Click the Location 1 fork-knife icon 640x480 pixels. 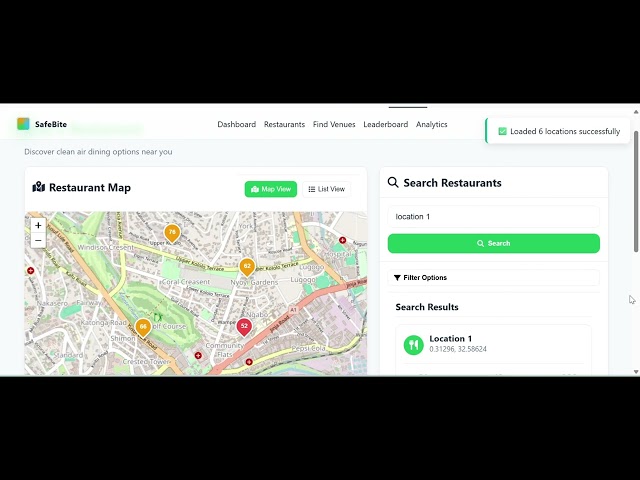pyautogui.click(x=413, y=345)
